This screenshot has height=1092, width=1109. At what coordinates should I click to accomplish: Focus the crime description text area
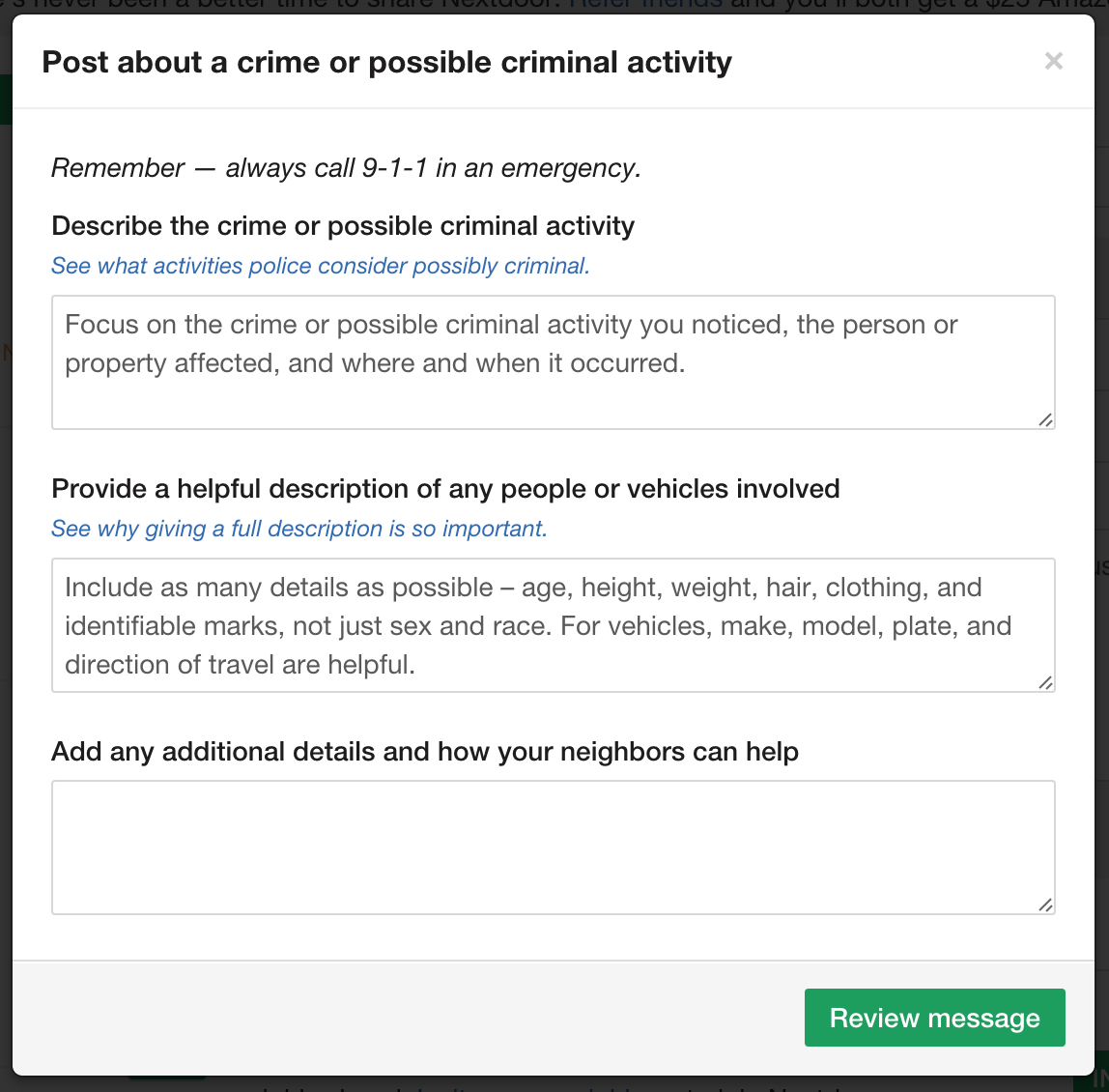coord(554,362)
